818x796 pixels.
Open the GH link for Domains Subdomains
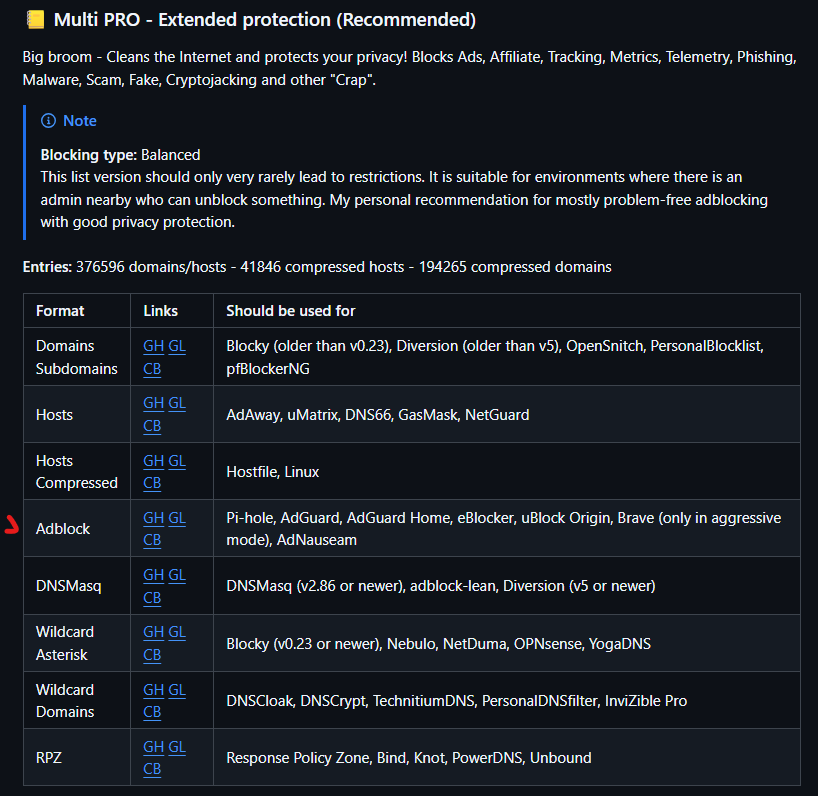click(x=153, y=345)
